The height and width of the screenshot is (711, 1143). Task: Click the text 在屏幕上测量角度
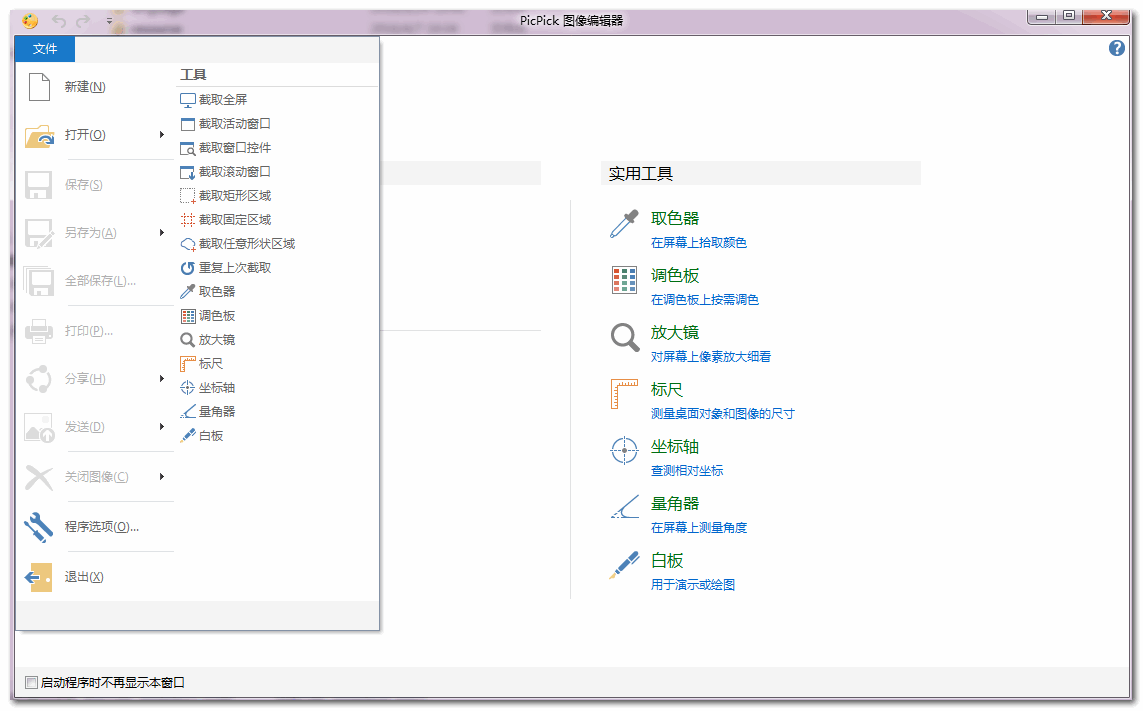pyautogui.click(x=699, y=527)
